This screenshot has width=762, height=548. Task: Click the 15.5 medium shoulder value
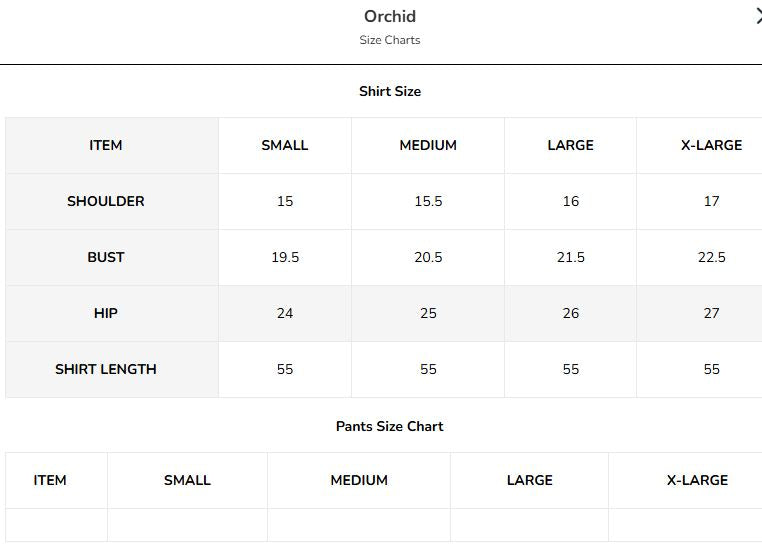click(x=428, y=201)
